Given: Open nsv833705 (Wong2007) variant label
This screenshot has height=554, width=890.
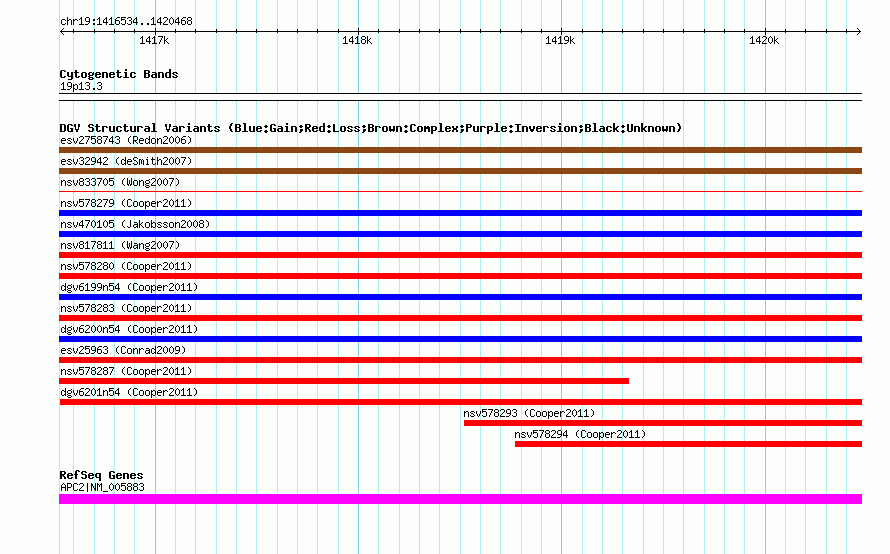Looking at the screenshot, I should 120,182.
